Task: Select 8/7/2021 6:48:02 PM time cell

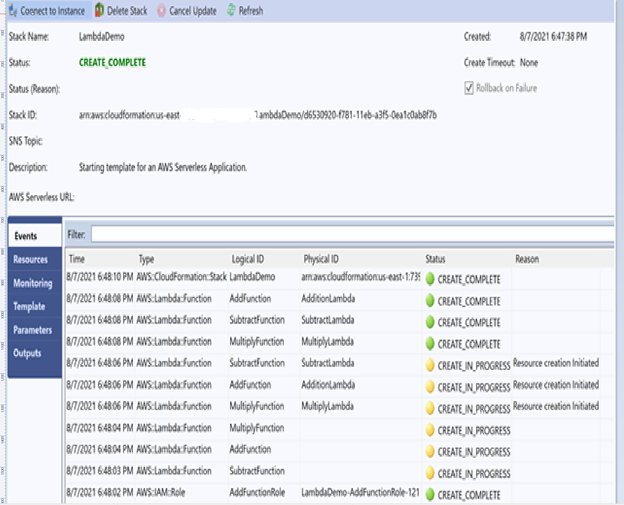Action: click(x=100, y=492)
